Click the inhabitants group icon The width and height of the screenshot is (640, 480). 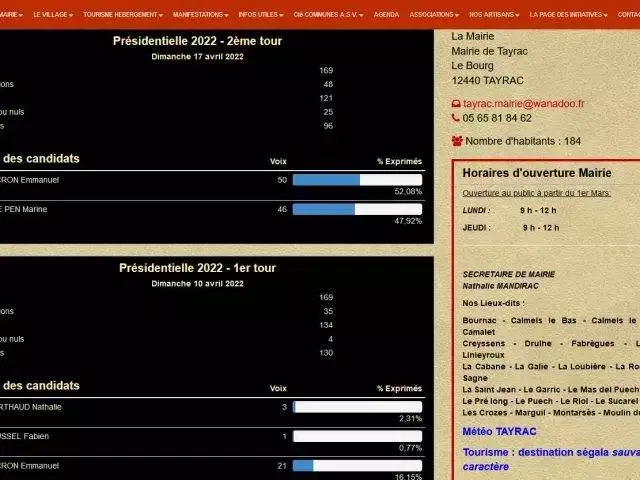click(457, 142)
